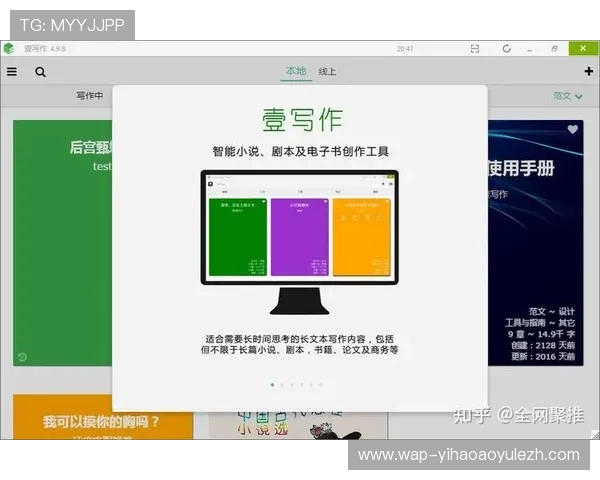Close the window with green X button
Image resolution: width=600 pixels, height=480 pixels.
coord(583,49)
